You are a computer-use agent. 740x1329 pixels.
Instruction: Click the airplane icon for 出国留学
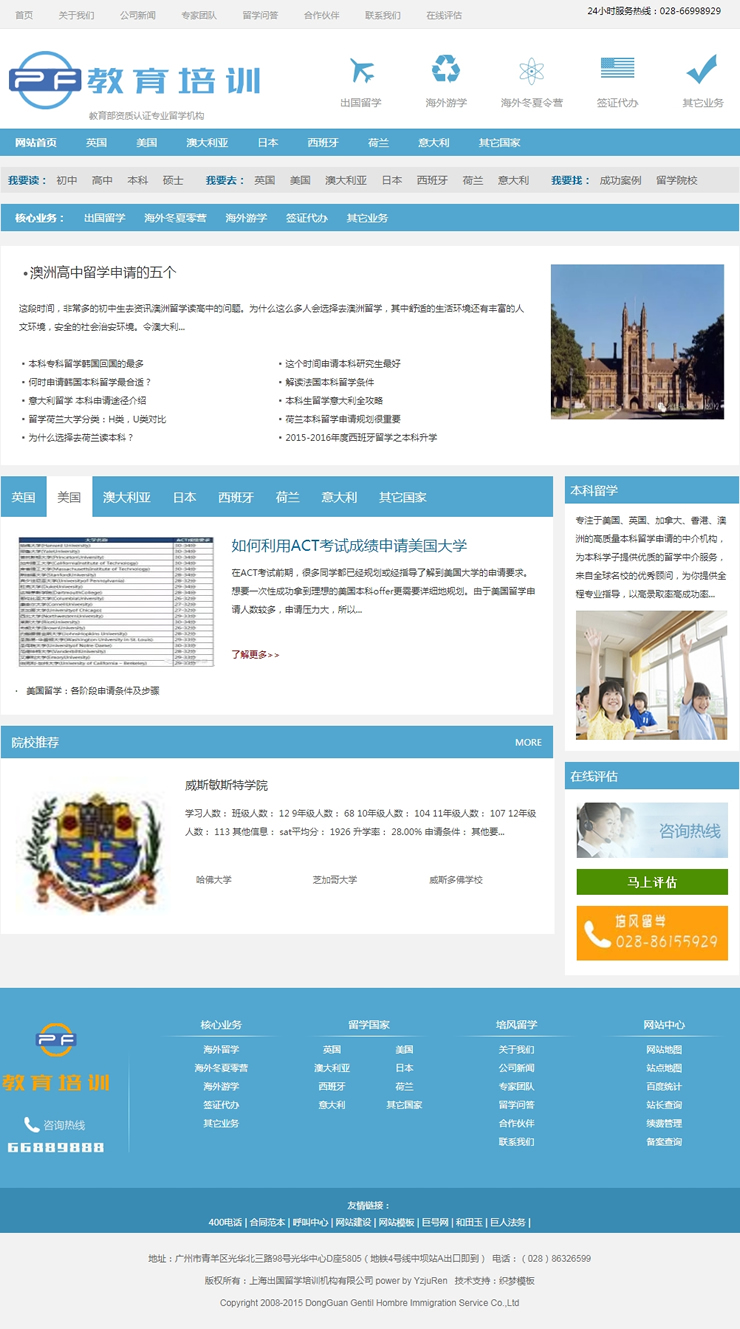361,71
